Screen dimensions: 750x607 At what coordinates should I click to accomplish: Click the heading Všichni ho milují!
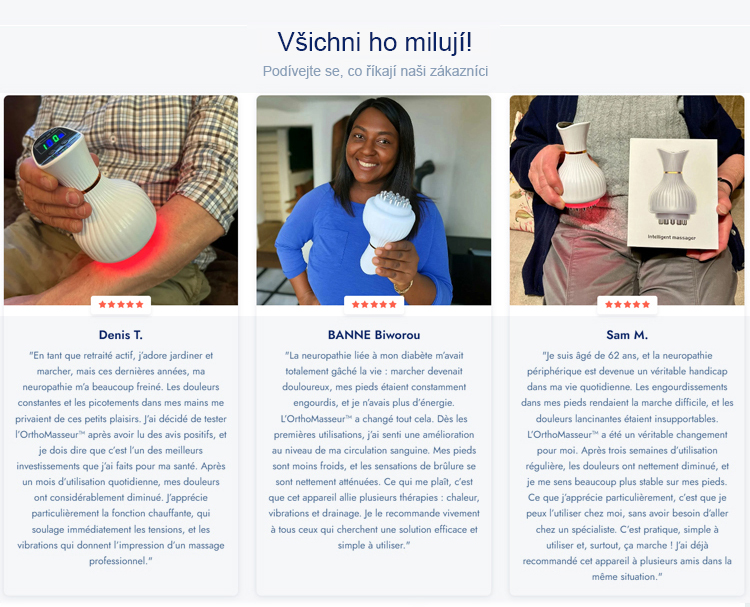375,42
